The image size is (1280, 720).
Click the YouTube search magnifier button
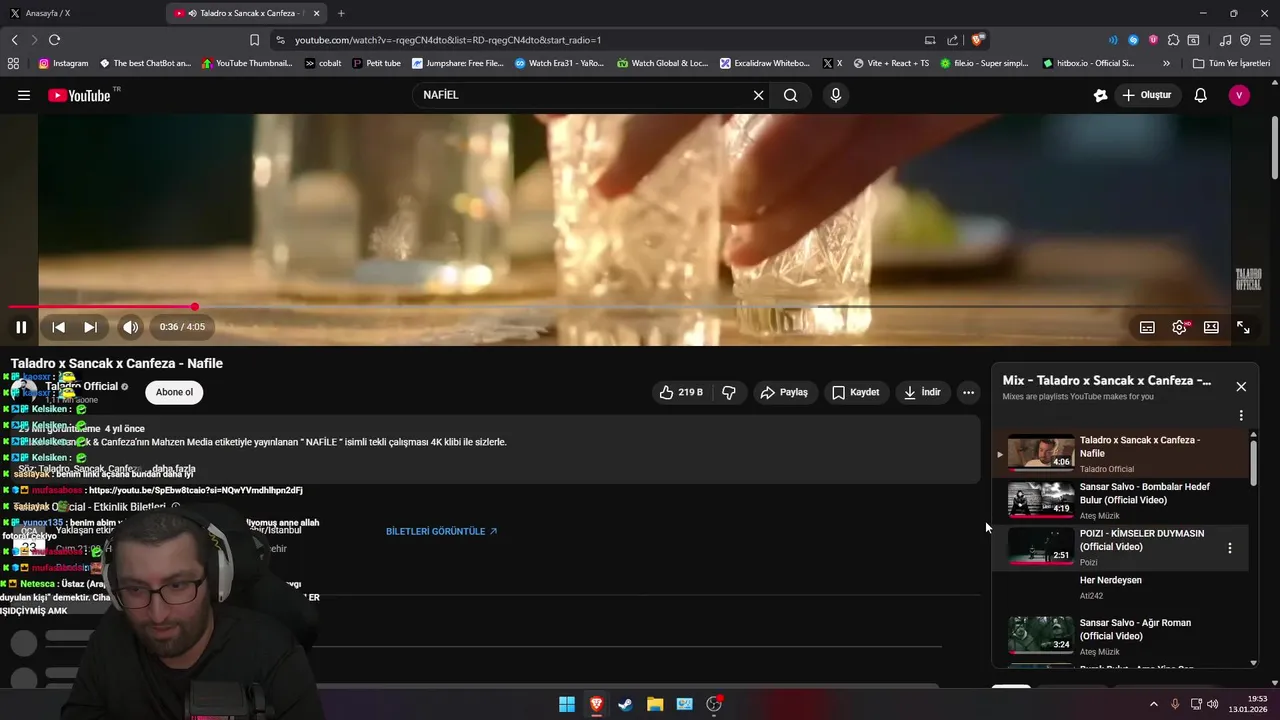pyautogui.click(x=791, y=95)
